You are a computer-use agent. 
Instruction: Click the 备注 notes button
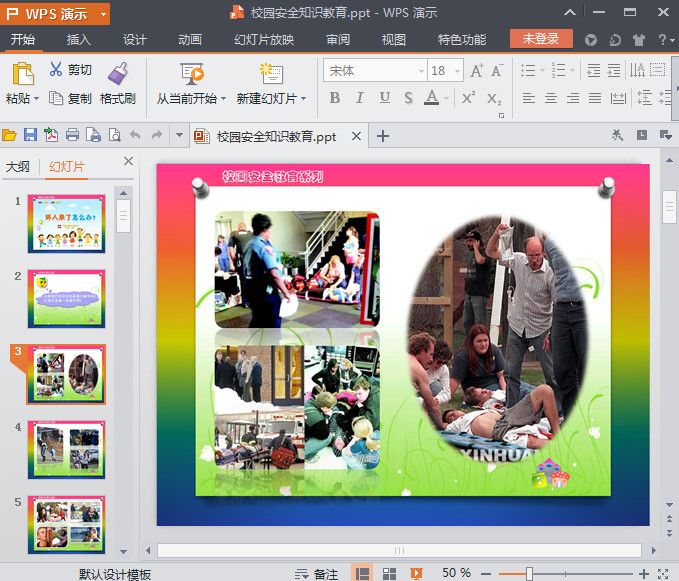pyautogui.click(x=316, y=574)
